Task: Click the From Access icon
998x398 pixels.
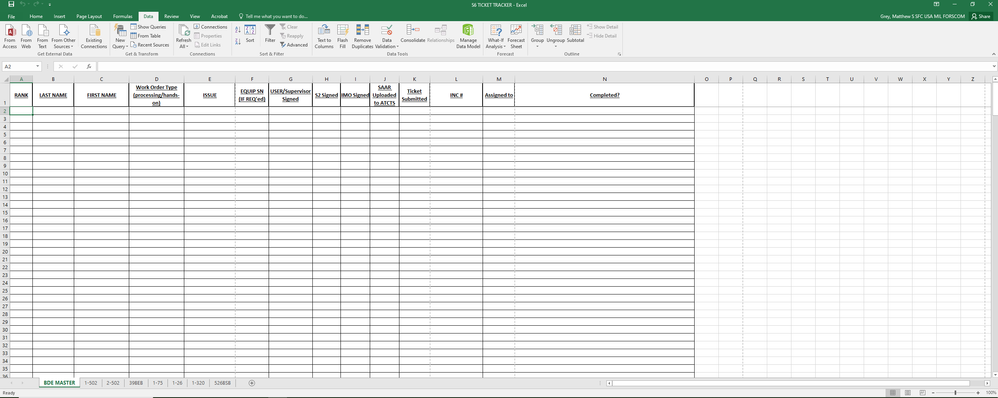Action: pyautogui.click(x=10, y=36)
